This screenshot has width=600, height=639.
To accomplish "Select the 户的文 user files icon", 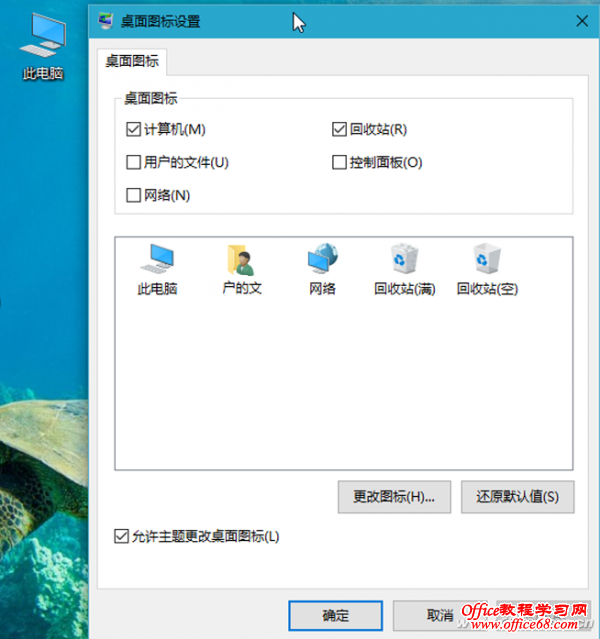I will point(242,269).
